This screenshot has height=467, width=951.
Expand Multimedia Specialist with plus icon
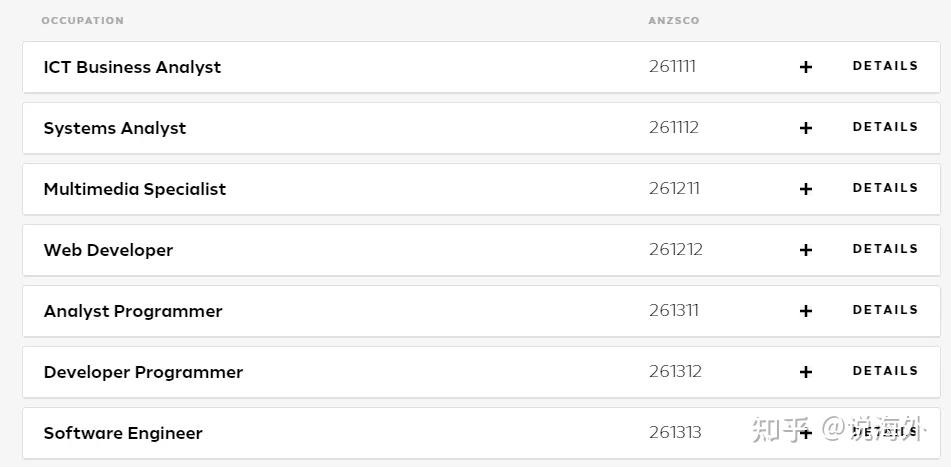[x=806, y=189]
